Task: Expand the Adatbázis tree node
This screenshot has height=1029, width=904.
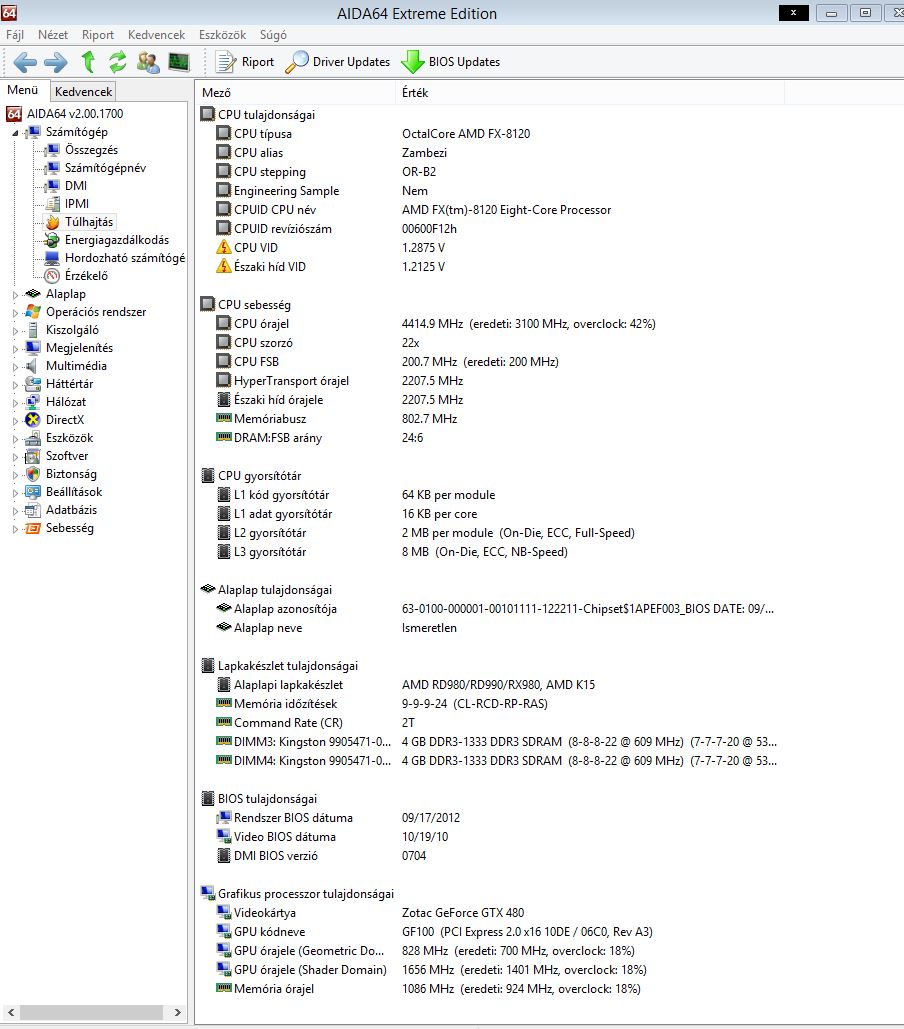Action: (16, 511)
